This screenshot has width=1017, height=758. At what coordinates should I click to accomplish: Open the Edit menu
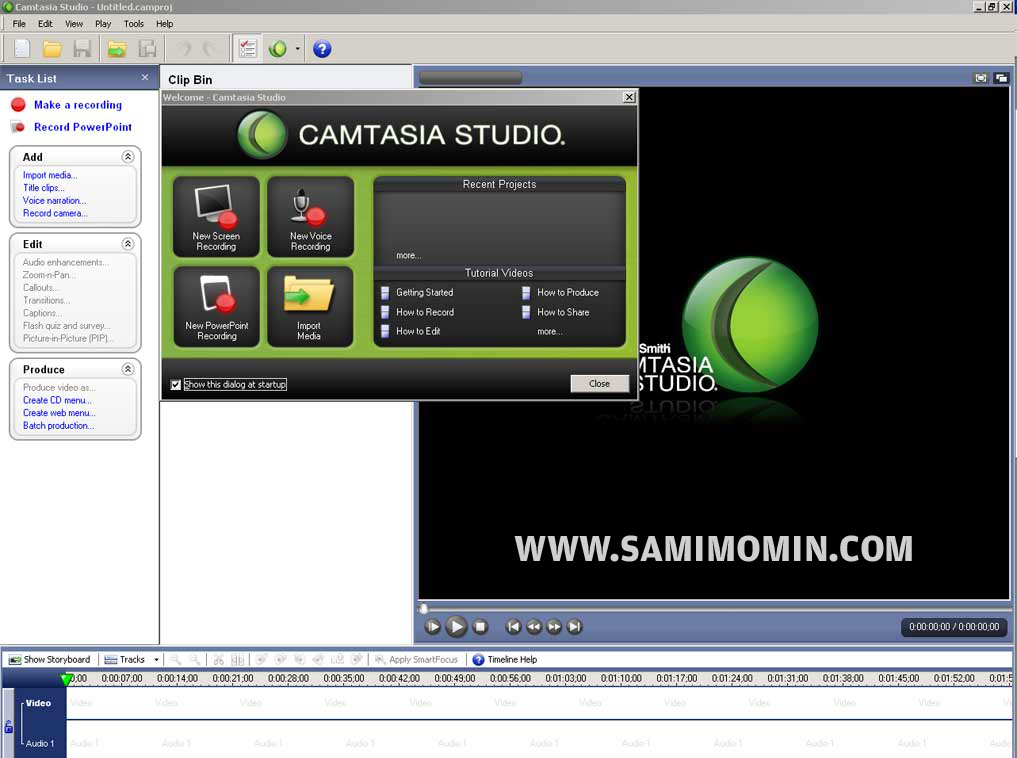(45, 23)
